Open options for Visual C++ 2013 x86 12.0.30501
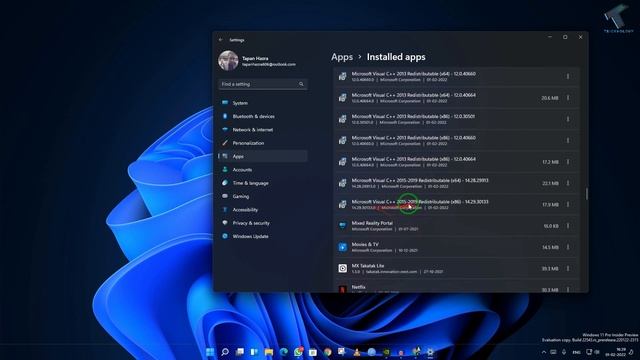Screen dimensions: 640x360 pos(568,119)
